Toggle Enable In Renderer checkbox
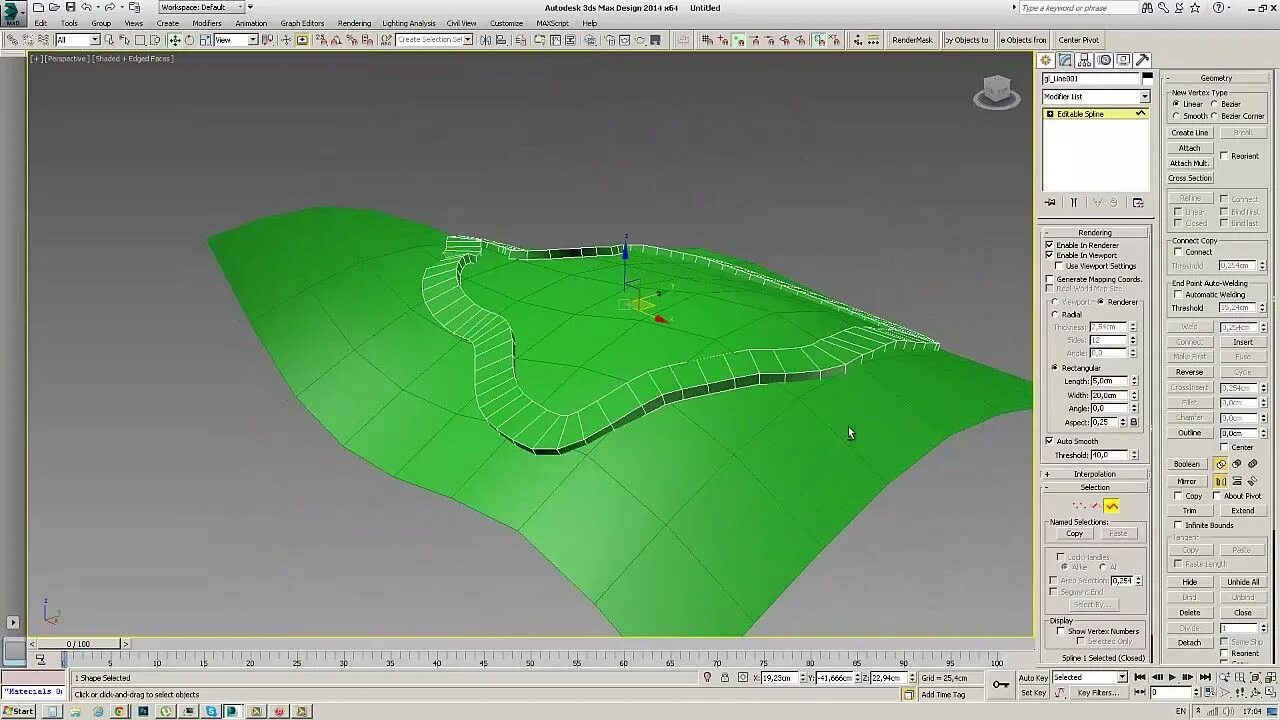The height and width of the screenshot is (720, 1280). click(x=1049, y=245)
